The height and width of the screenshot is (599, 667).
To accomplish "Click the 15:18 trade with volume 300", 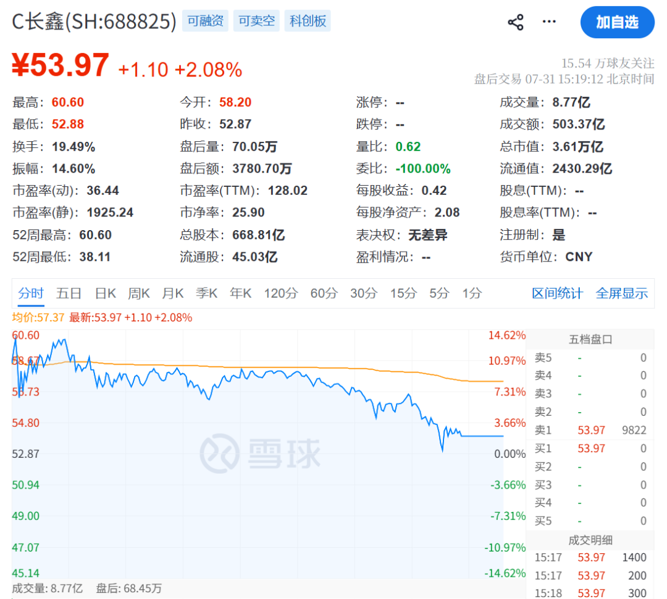I will point(590,593).
